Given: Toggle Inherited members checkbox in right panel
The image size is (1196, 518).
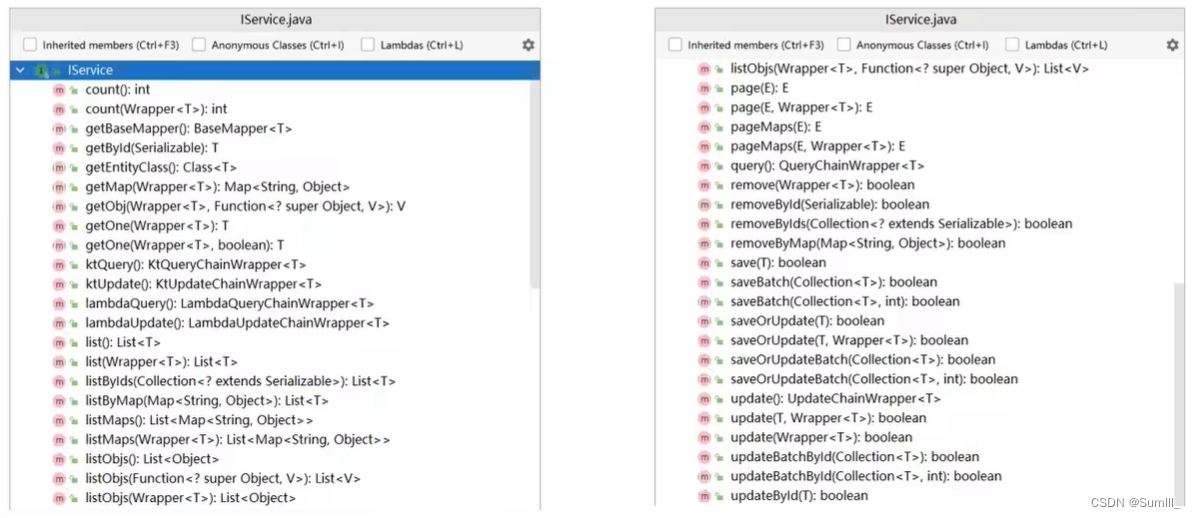Looking at the screenshot, I should click(x=675, y=45).
